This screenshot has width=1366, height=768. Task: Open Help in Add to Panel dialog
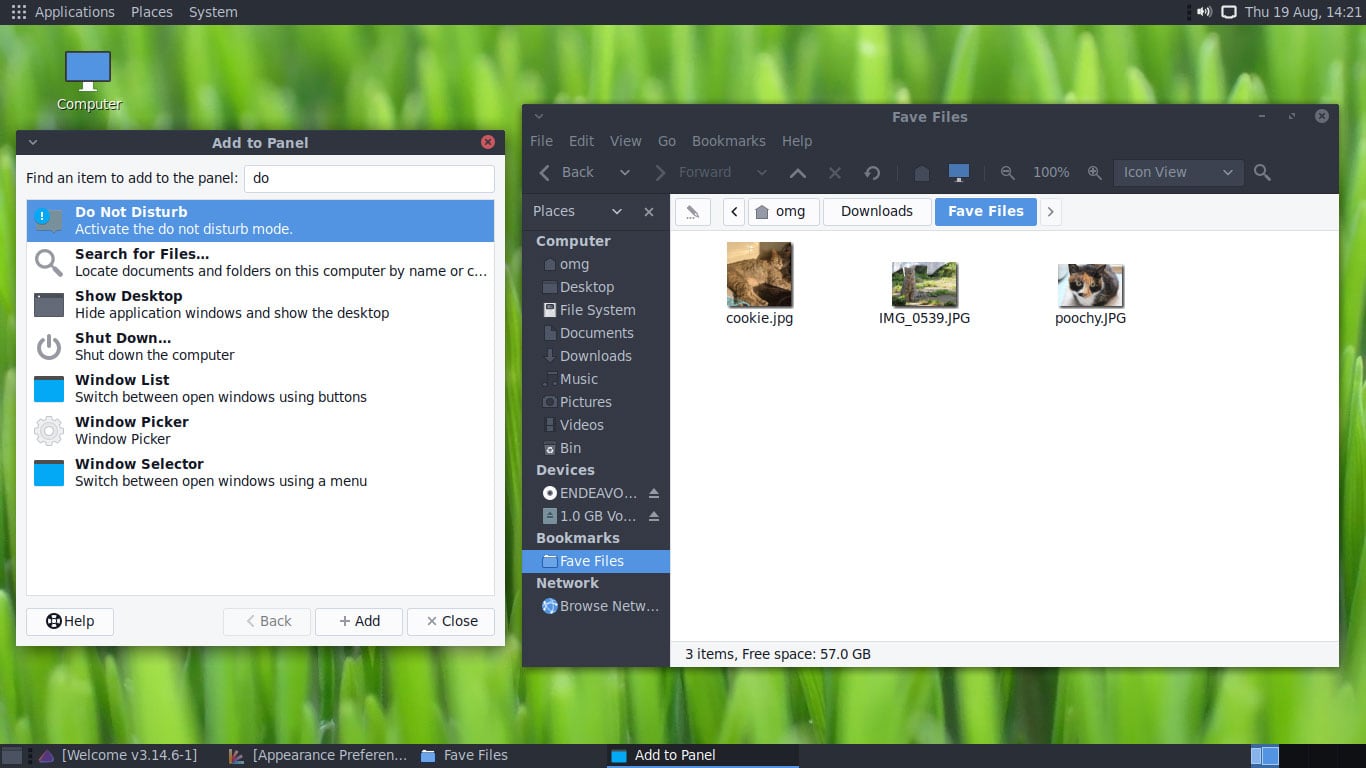click(69, 621)
